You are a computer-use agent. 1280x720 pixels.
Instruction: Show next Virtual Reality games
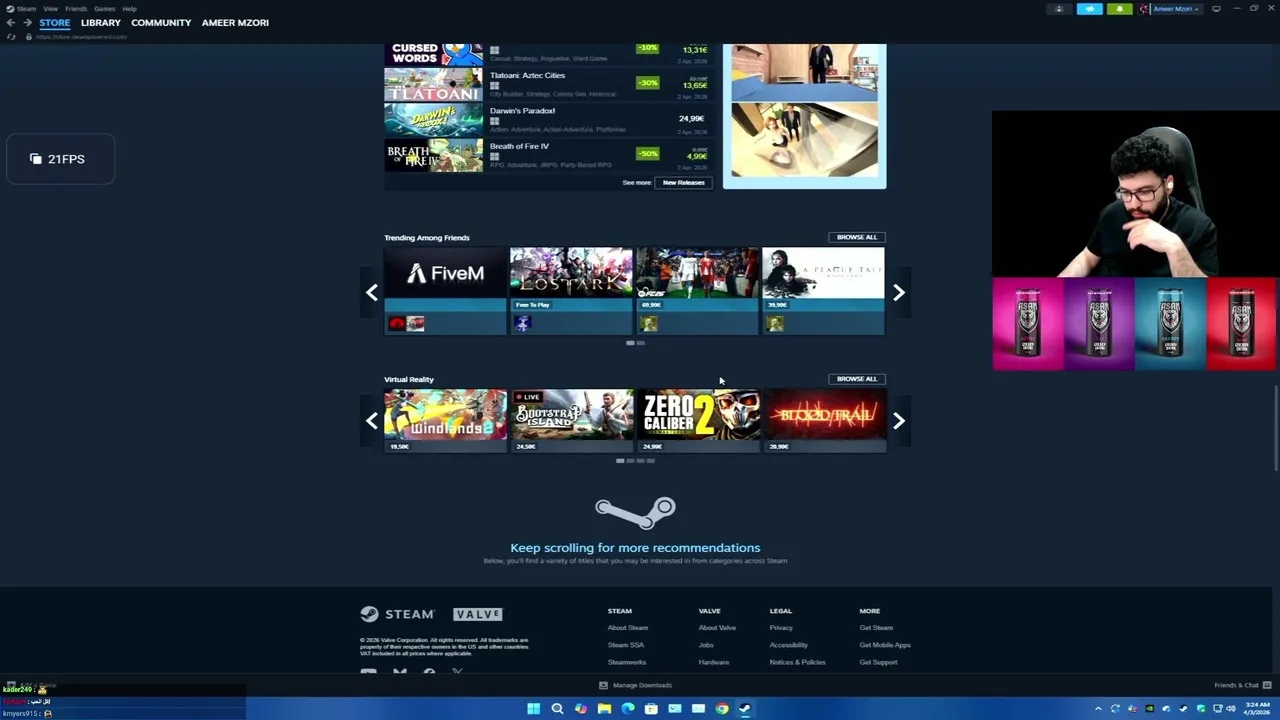tap(898, 421)
